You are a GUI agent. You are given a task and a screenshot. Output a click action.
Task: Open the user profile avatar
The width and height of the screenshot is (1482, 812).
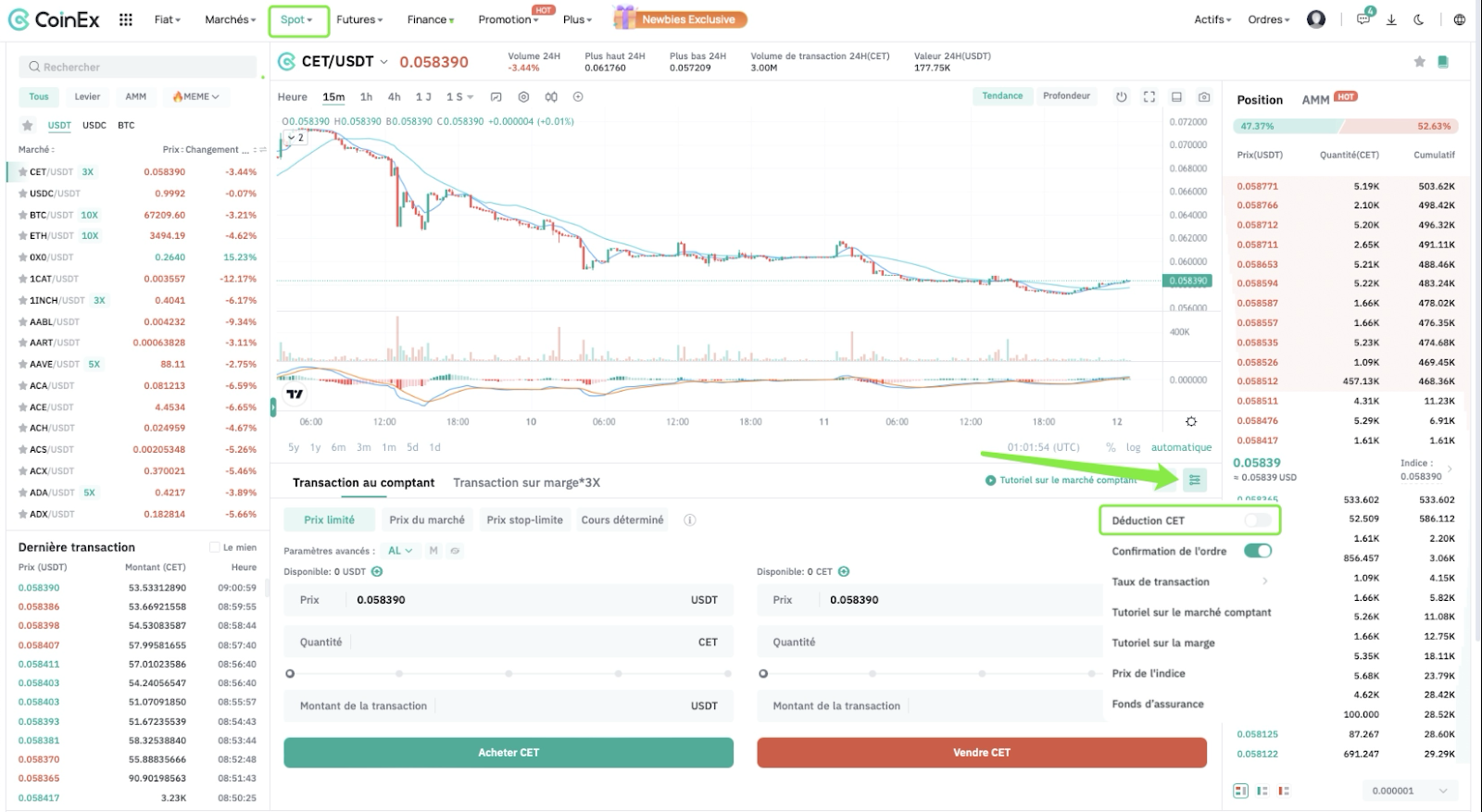(1315, 19)
